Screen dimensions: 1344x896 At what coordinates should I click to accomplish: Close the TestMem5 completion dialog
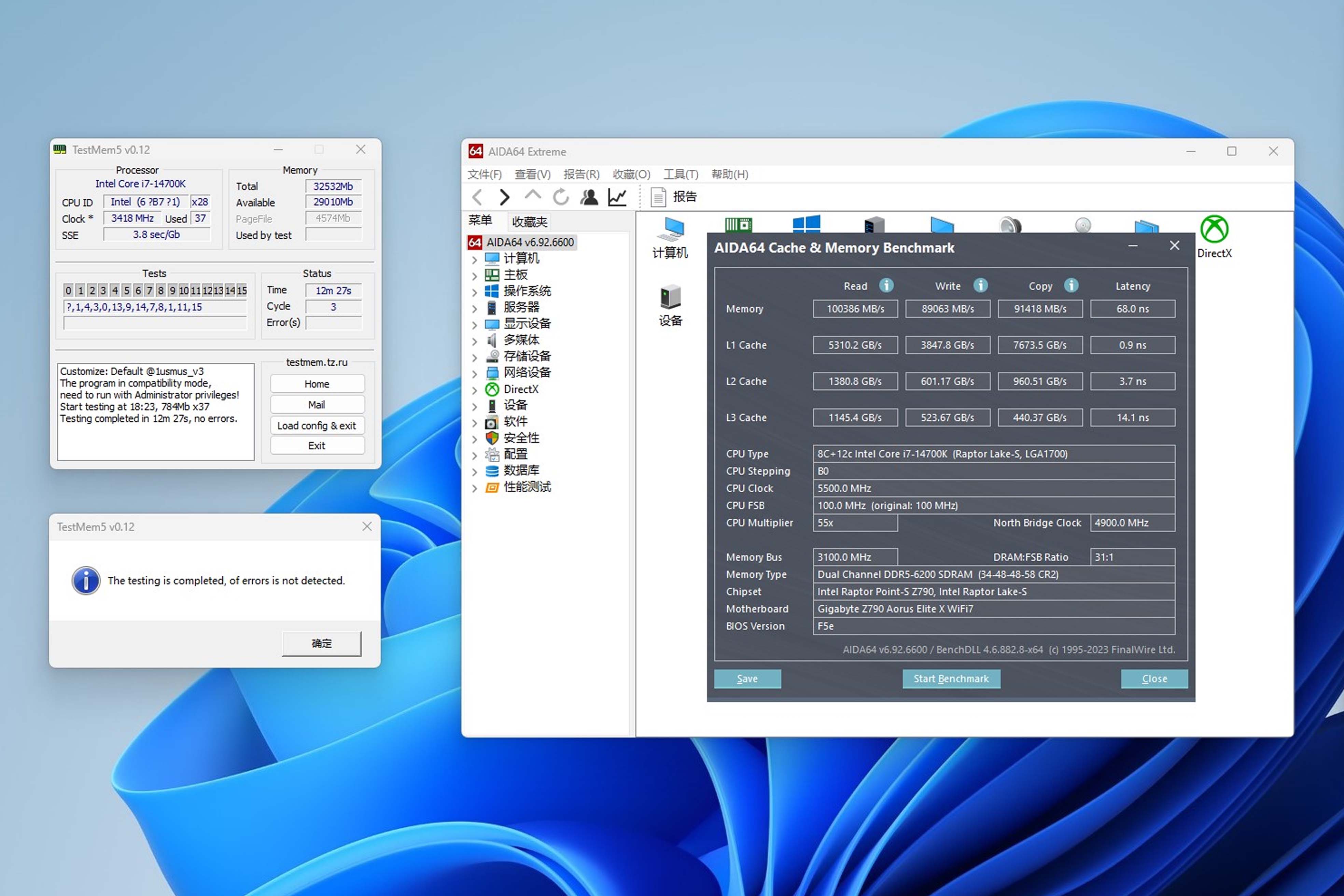click(367, 526)
